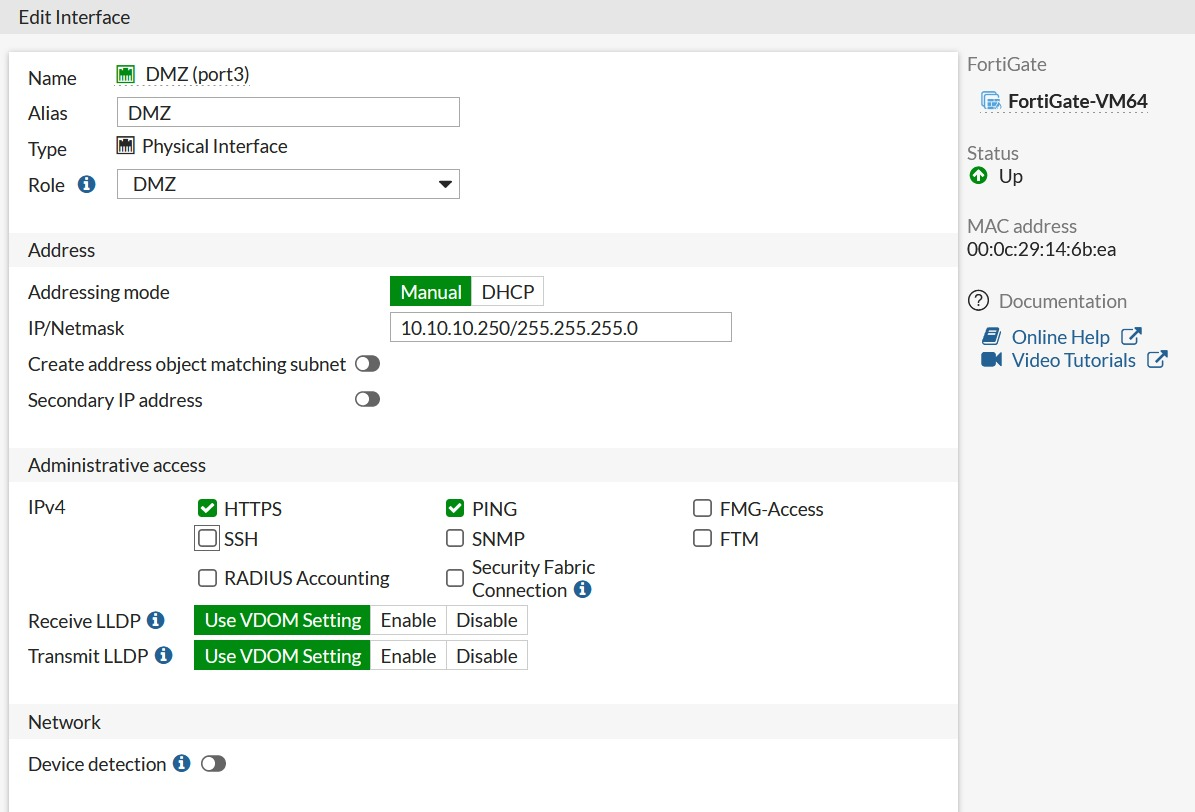The height and width of the screenshot is (812, 1195).
Task: Click the FortiGate-VM64 device icon
Action: (990, 100)
